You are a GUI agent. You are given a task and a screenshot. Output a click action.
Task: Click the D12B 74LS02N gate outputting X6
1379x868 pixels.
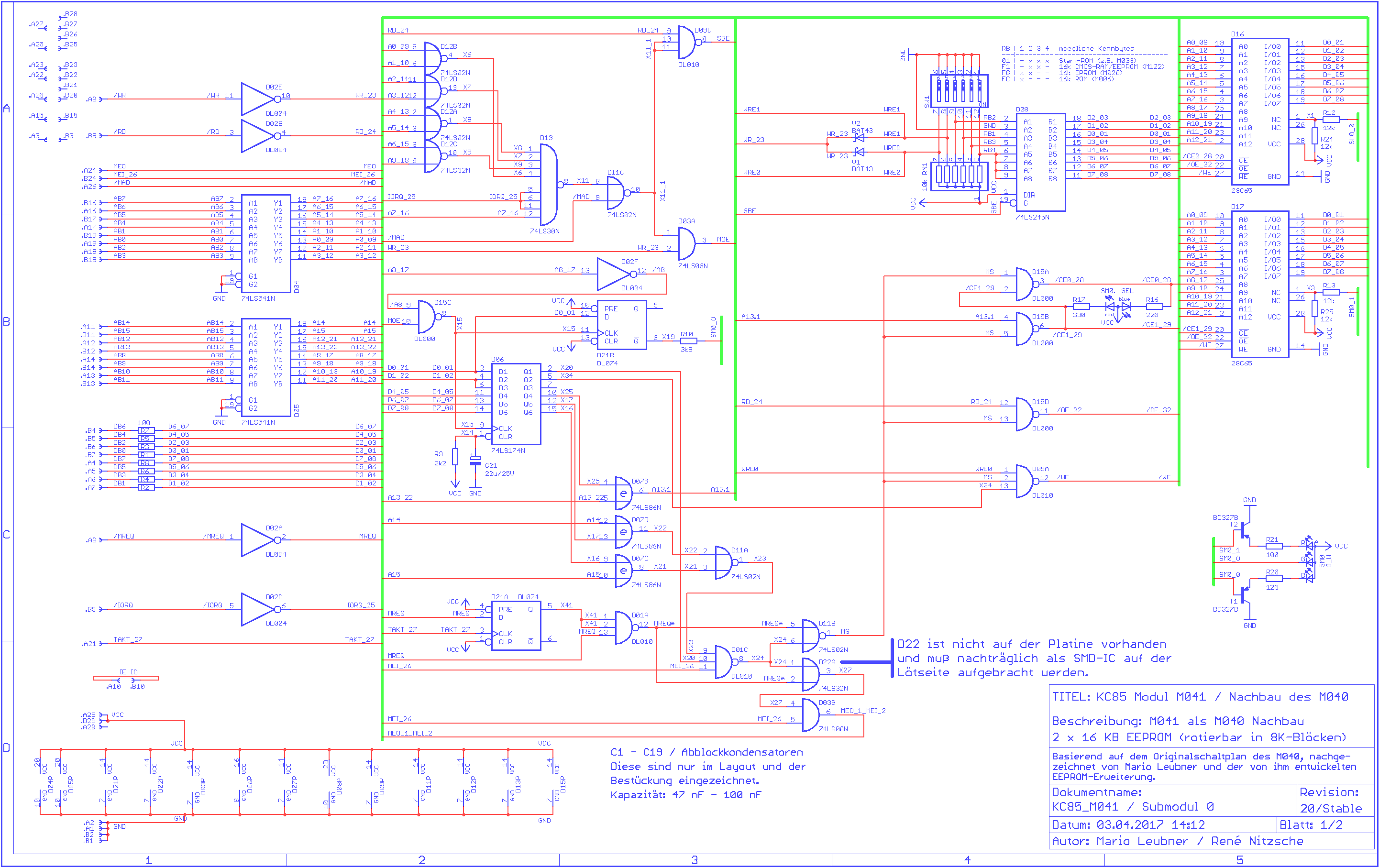tap(436, 58)
